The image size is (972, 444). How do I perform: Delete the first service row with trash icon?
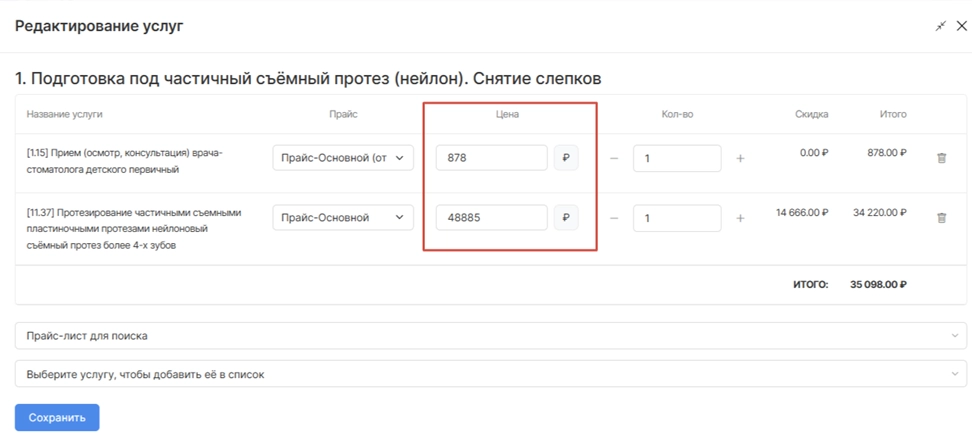pyautogui.click(x=940, y=158)
